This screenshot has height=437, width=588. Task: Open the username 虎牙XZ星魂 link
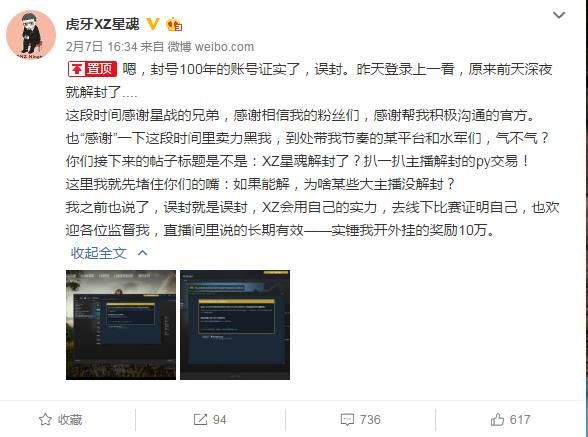(x=102, y=24)
